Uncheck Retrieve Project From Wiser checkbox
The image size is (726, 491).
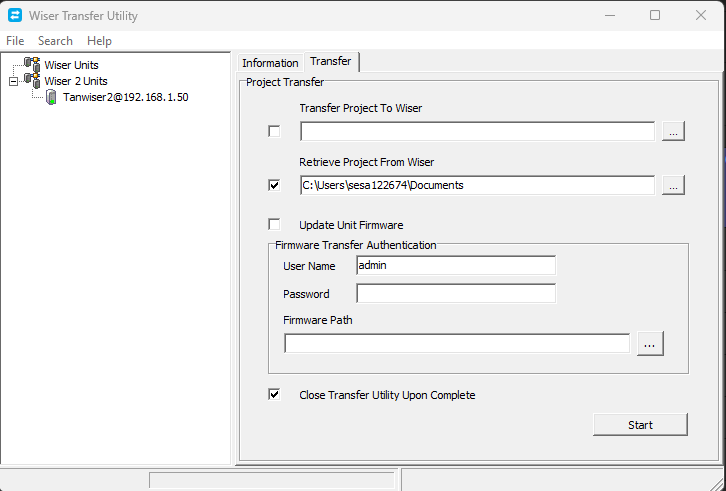click(x=274, y=185)
